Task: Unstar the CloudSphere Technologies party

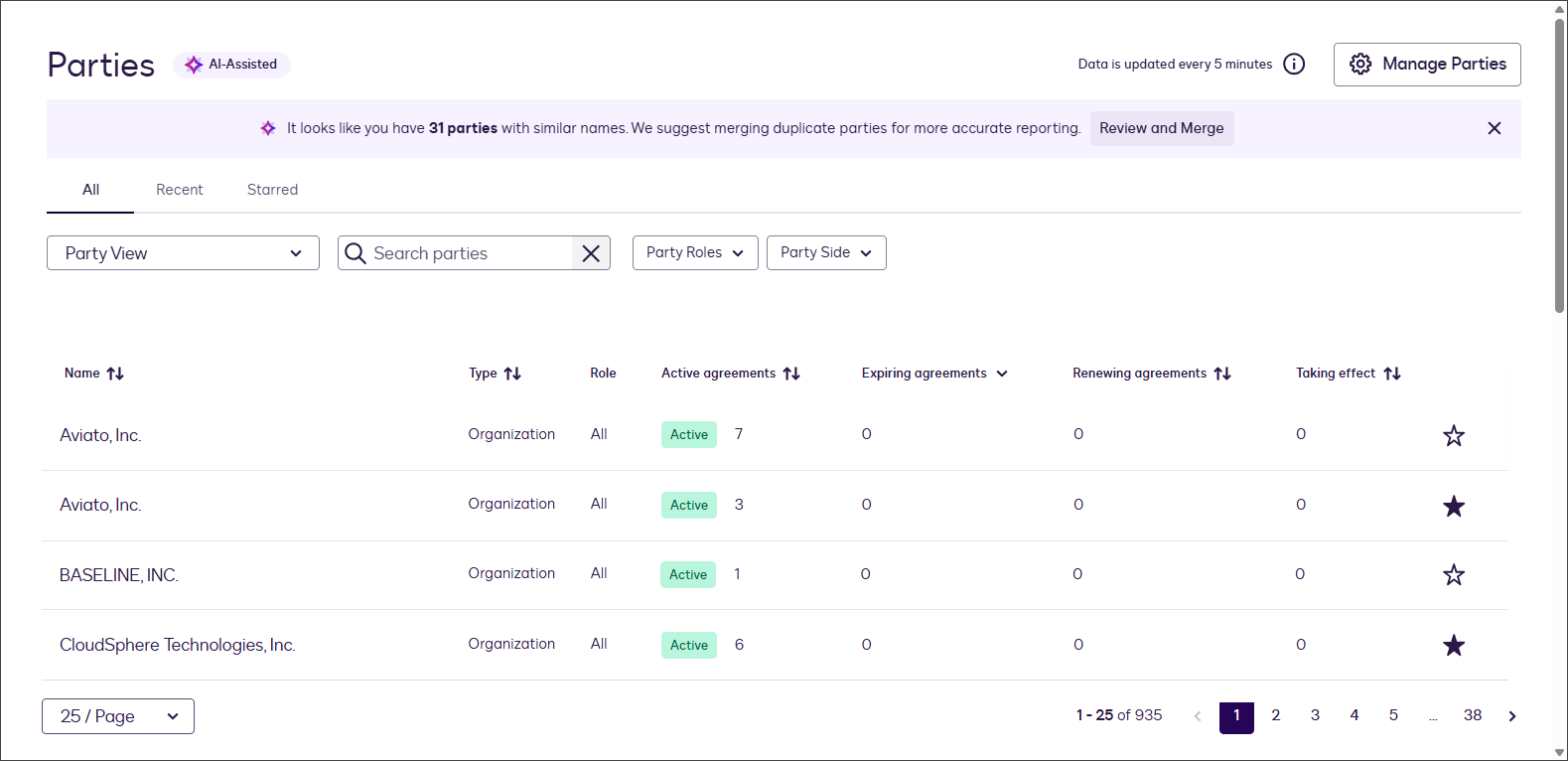Action: 1454,646
